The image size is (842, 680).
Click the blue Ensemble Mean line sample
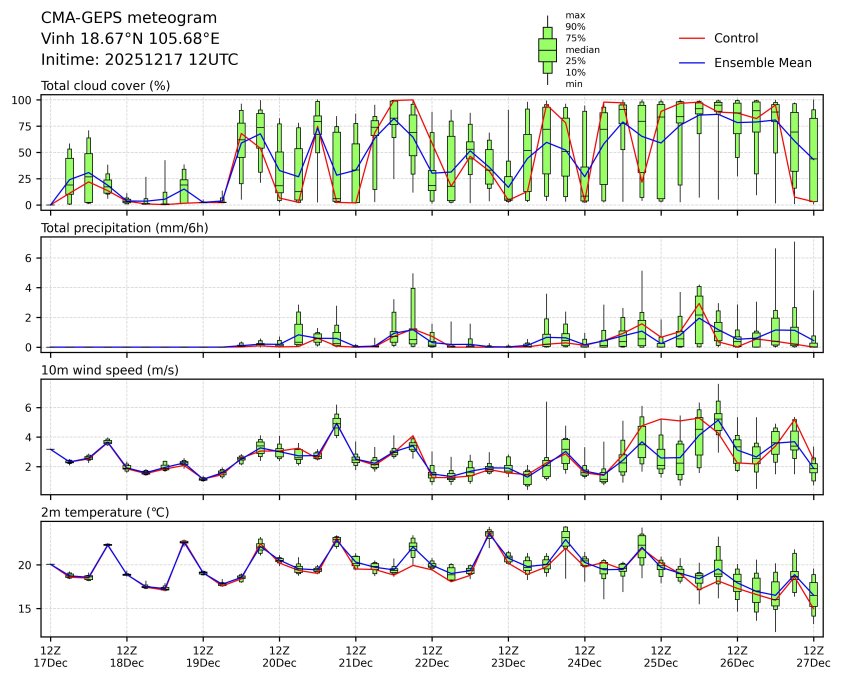coord(692,63)
